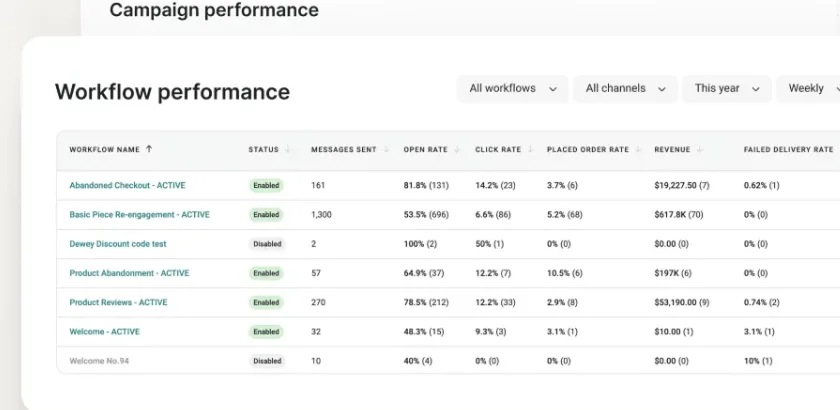Open Basic Piece Re-engagement - ACTIVE workflow
The width and height of the screenshot is (840, 410).
point(140,214)
